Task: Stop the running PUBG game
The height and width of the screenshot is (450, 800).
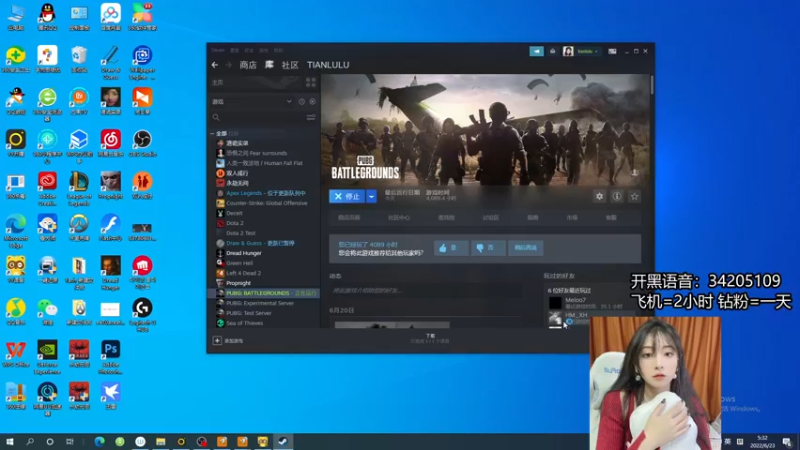Action: (347, 196)
